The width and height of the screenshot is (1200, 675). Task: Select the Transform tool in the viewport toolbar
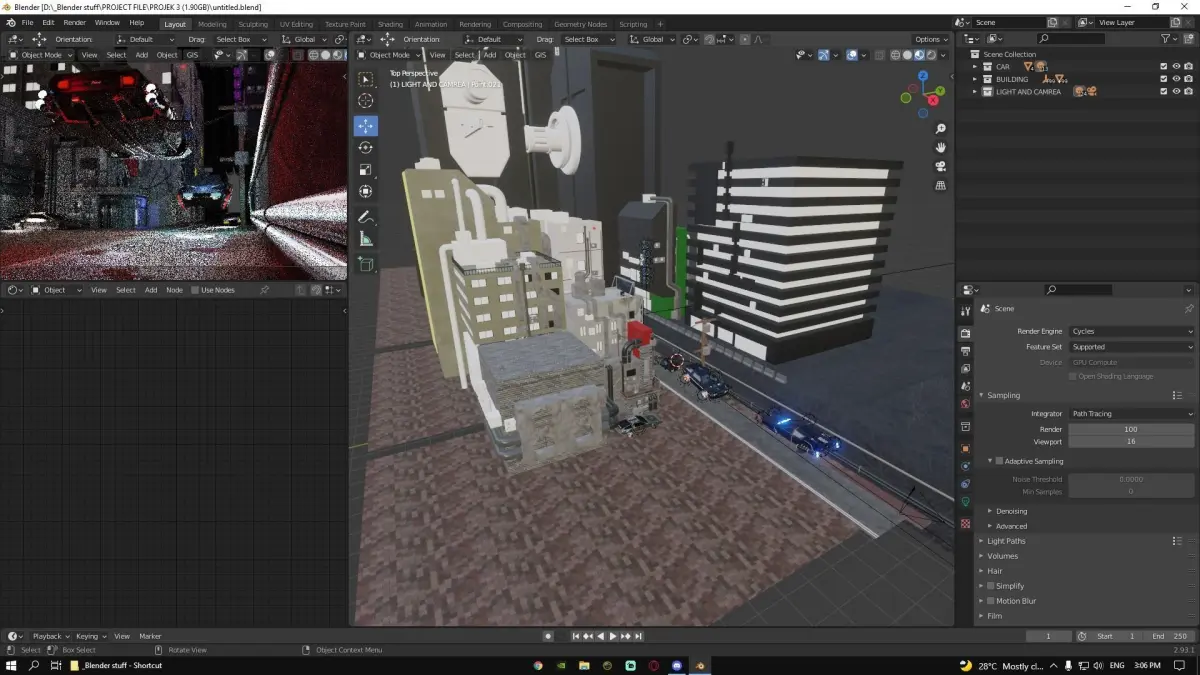(x=365, y=191)
